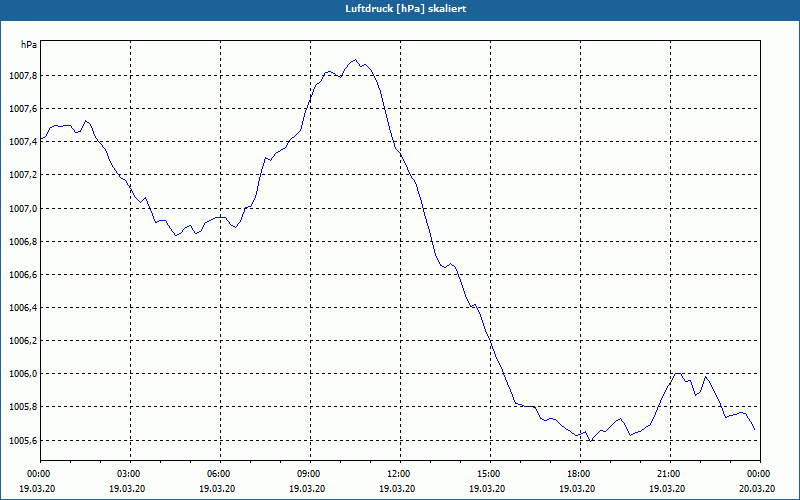Click the 1007,6 y-axis label
800x500 pixels.
23,109
